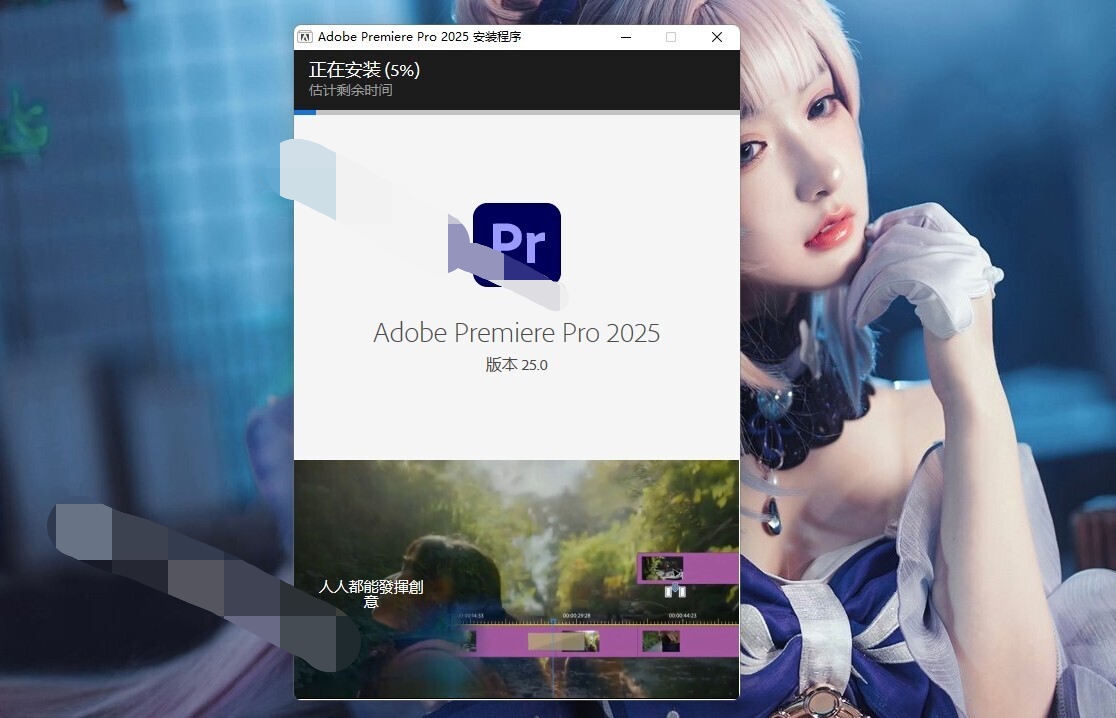
Task: Click the Adobe Premiere Pro 2025 title text
Action: (516, 332)
